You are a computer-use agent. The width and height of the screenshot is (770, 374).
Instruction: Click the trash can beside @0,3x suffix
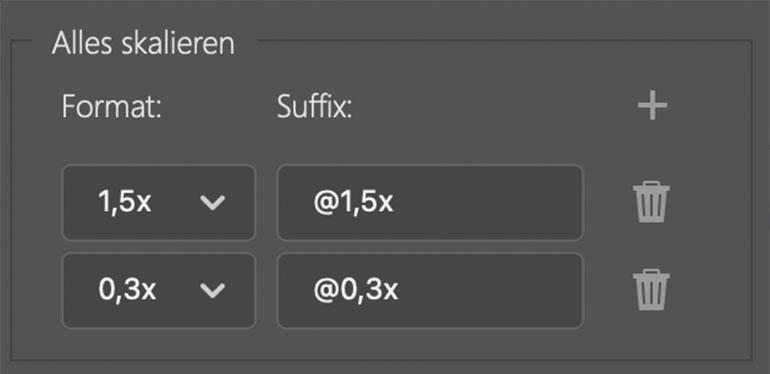[651, 290]
